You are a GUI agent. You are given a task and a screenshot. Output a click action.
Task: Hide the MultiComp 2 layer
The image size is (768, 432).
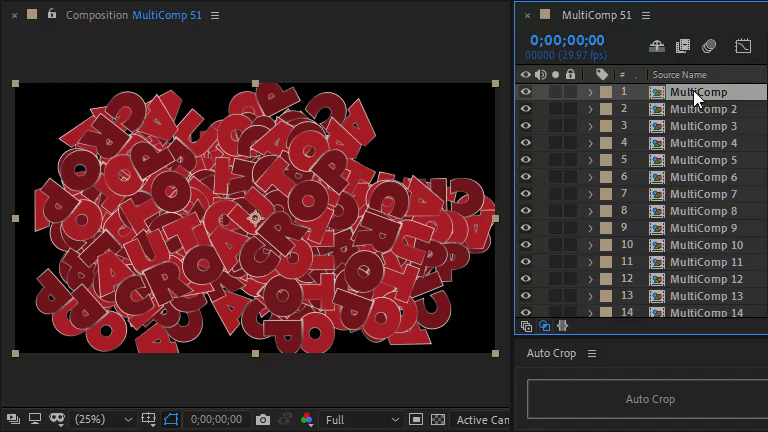[526, 109]
